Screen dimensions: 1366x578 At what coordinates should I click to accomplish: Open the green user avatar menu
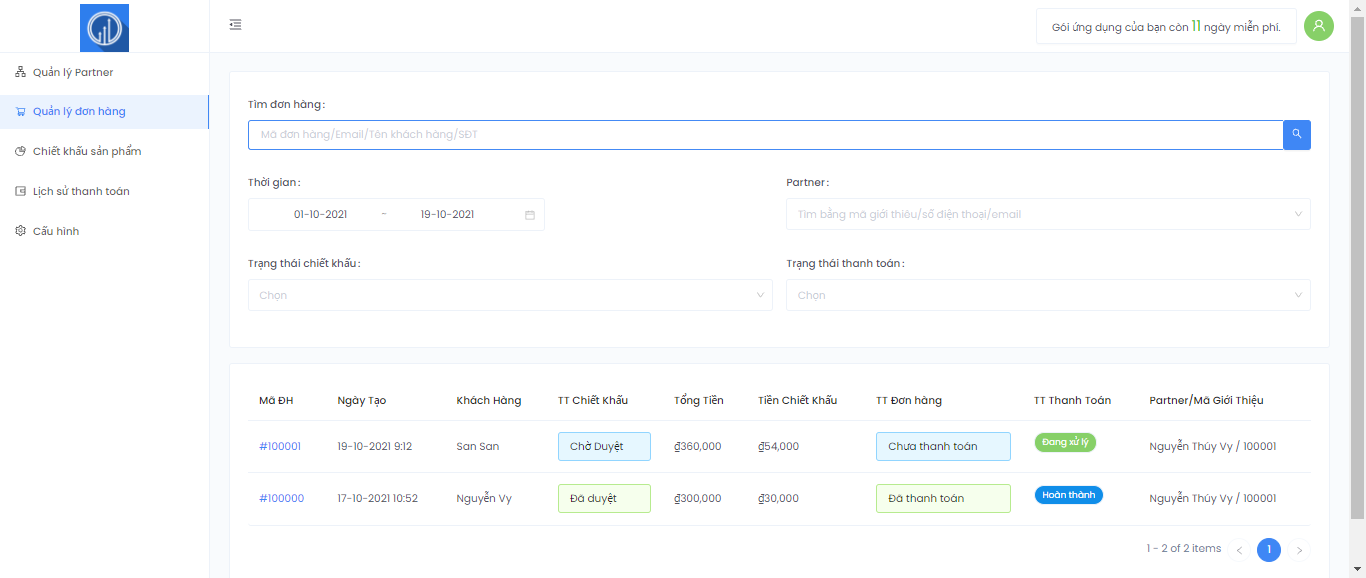tap(1318, 26)
